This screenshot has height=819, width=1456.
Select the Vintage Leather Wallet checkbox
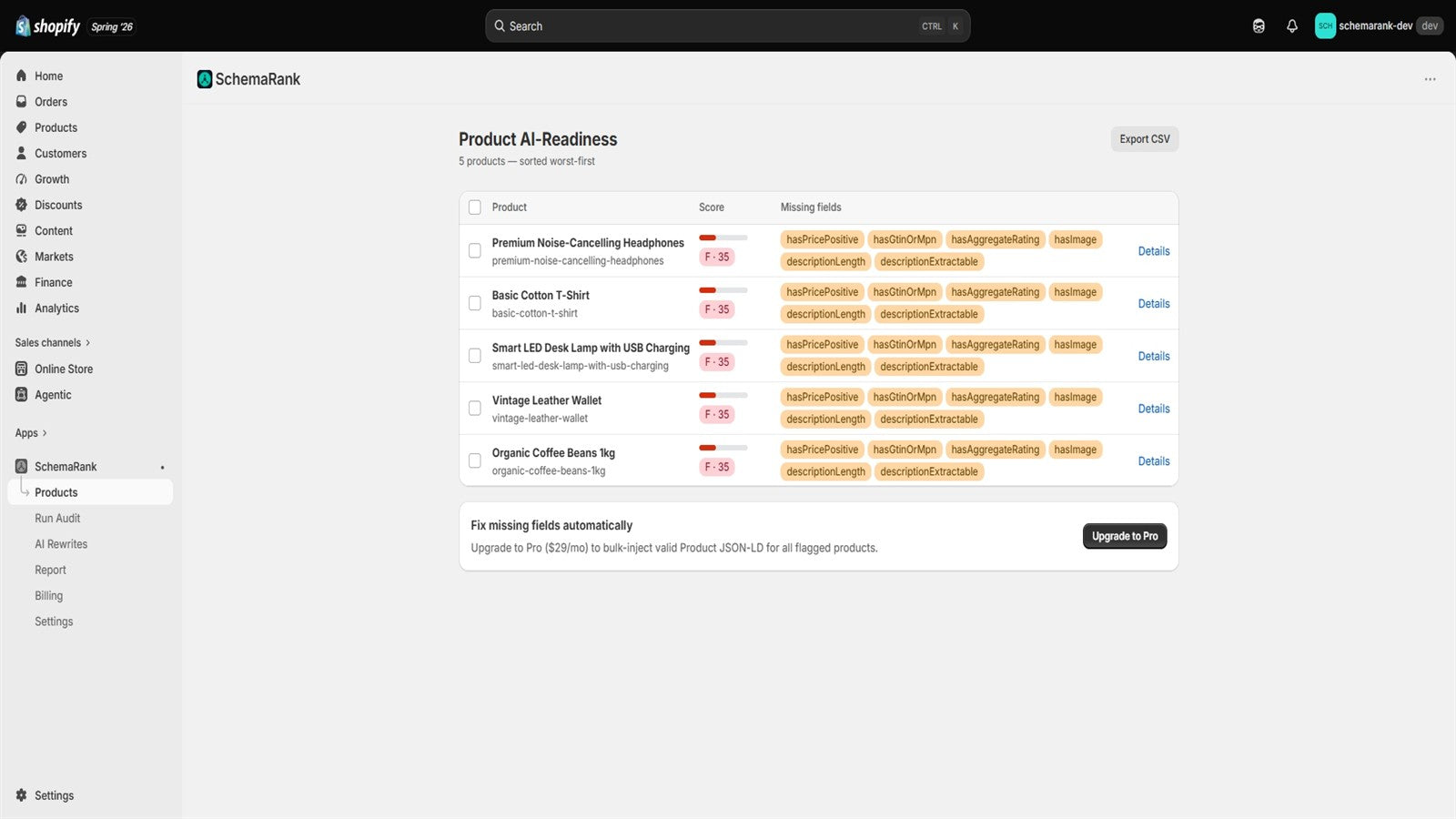[x=475, y=409]
